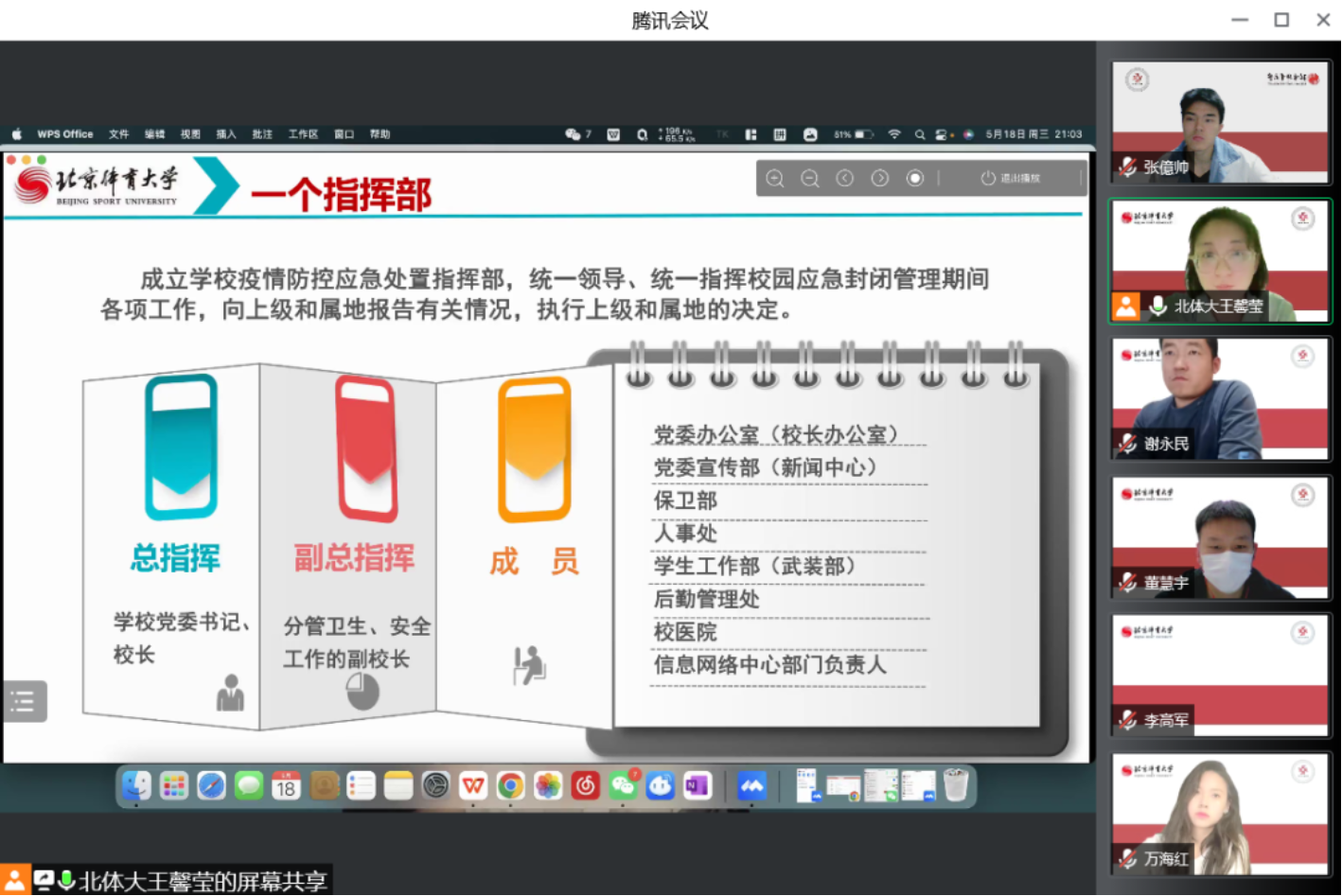The width and height of the screenshot is (1342, 896).
Task: Open Spotlight search in the menu bar
Action: coord(920,134)
